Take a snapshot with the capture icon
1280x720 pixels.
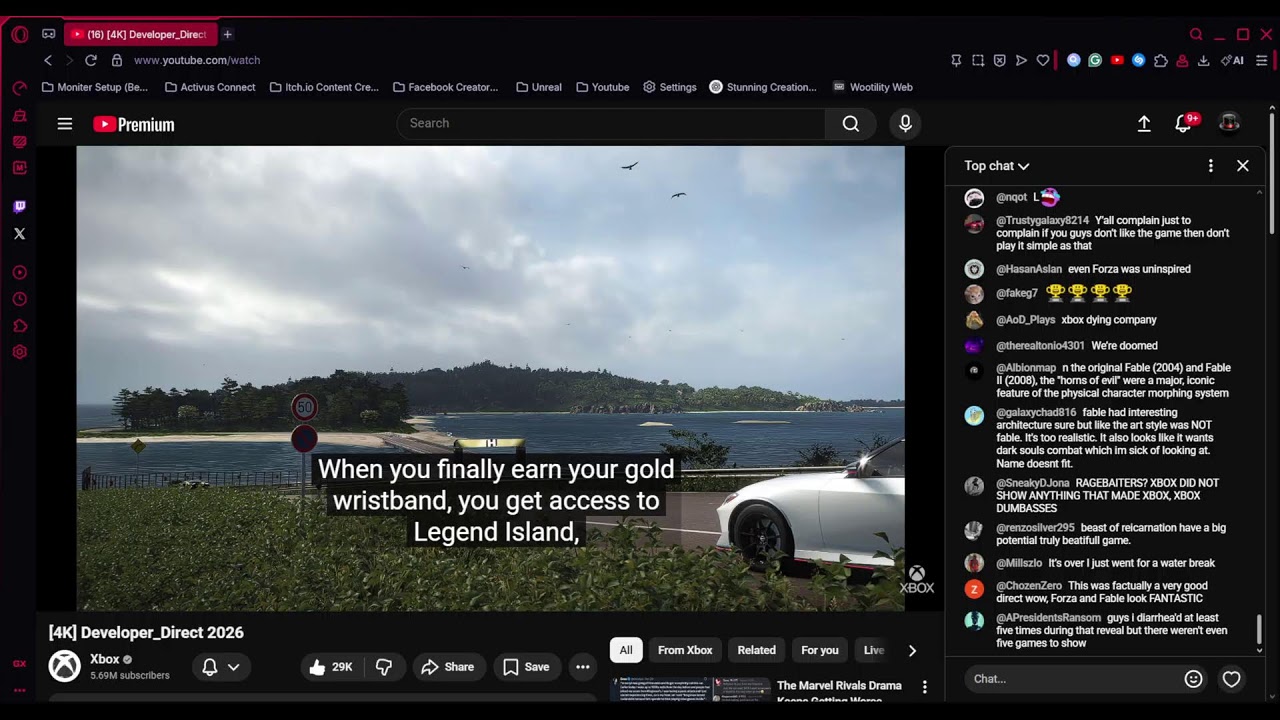click(x=978, y=60)
